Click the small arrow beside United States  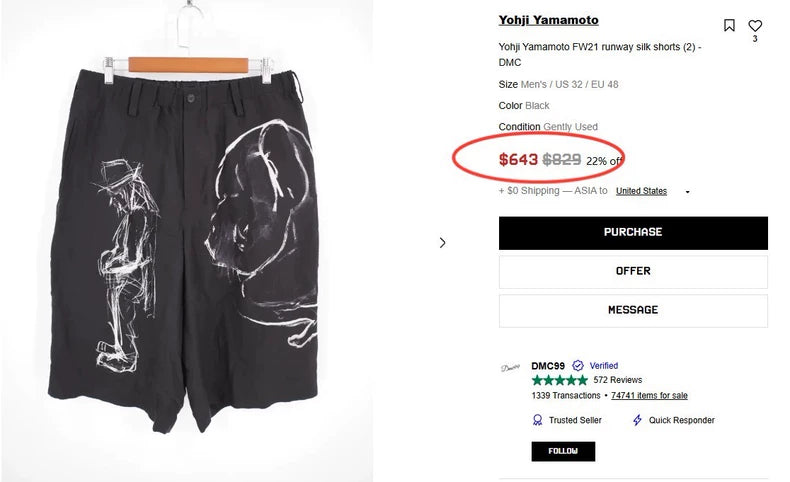point(688,192)
